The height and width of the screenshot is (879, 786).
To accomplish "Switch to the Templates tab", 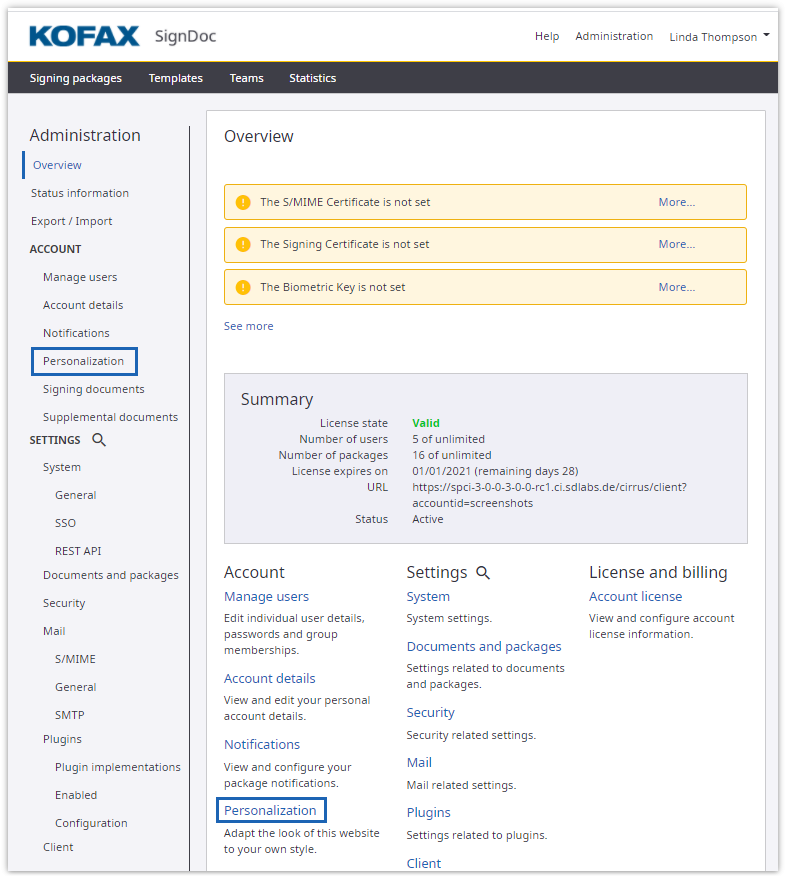I will (x=175, y=78).
